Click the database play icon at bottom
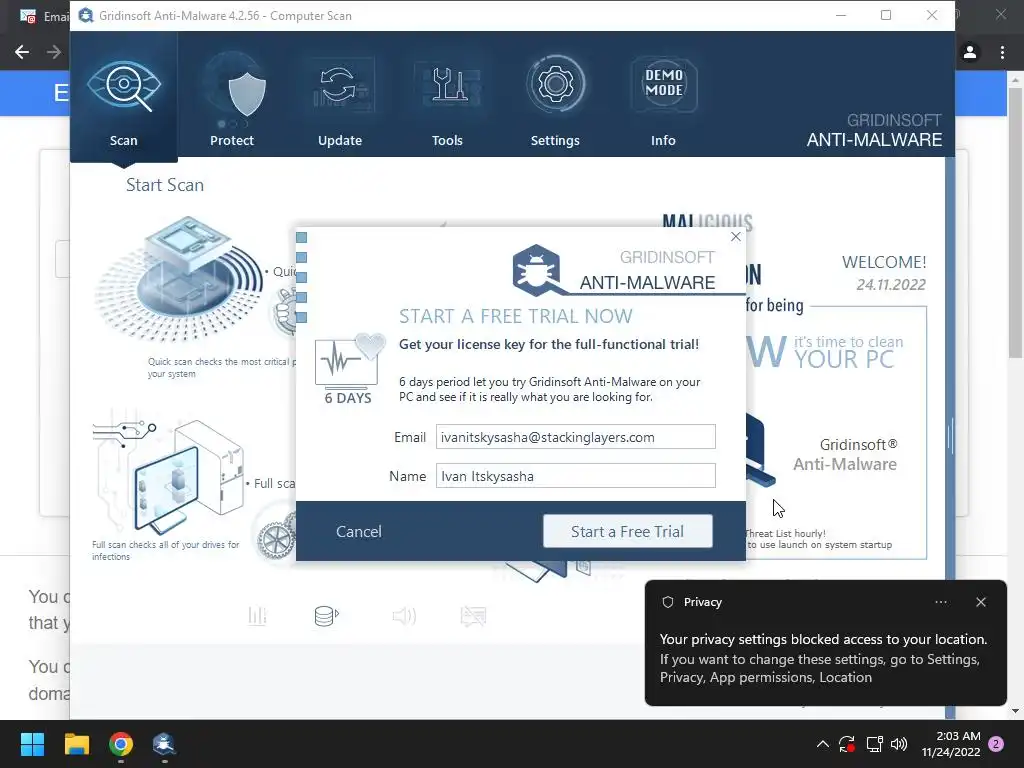The height and width of the screenshot is (768, 1024). (327, 615)
